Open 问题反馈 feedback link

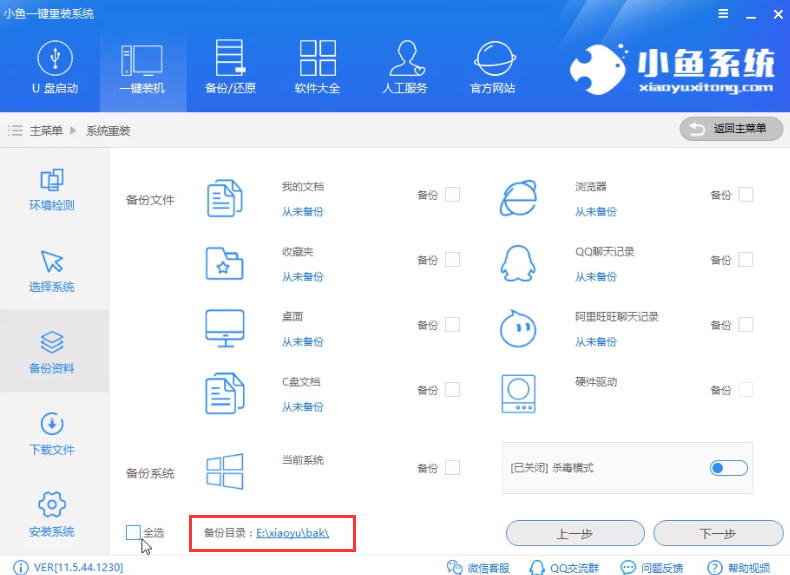point(652,567)
